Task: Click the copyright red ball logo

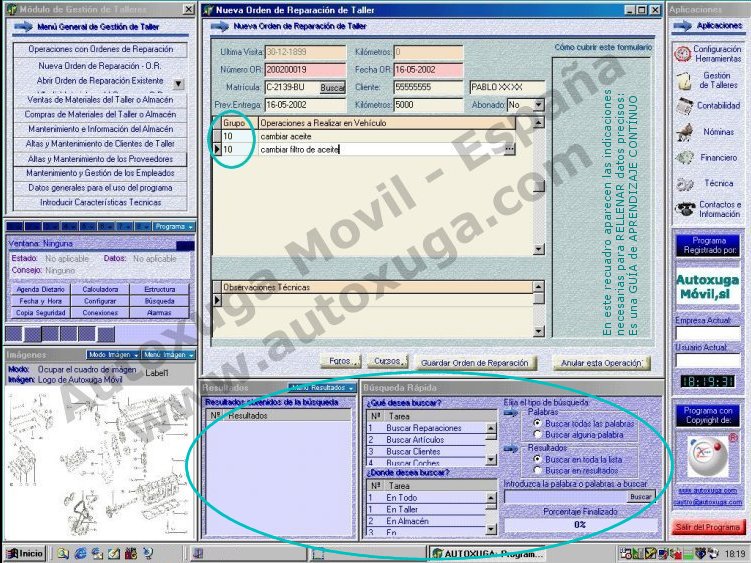Action: tap(707, 456)
